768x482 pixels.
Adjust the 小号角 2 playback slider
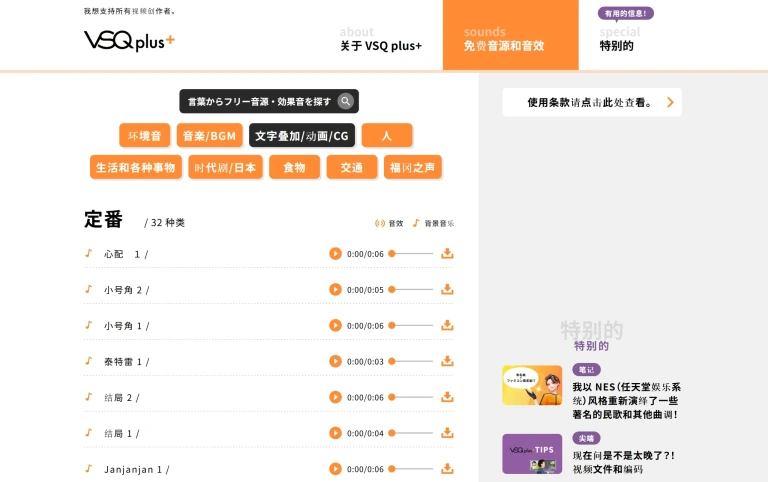[x=410, y=289]
